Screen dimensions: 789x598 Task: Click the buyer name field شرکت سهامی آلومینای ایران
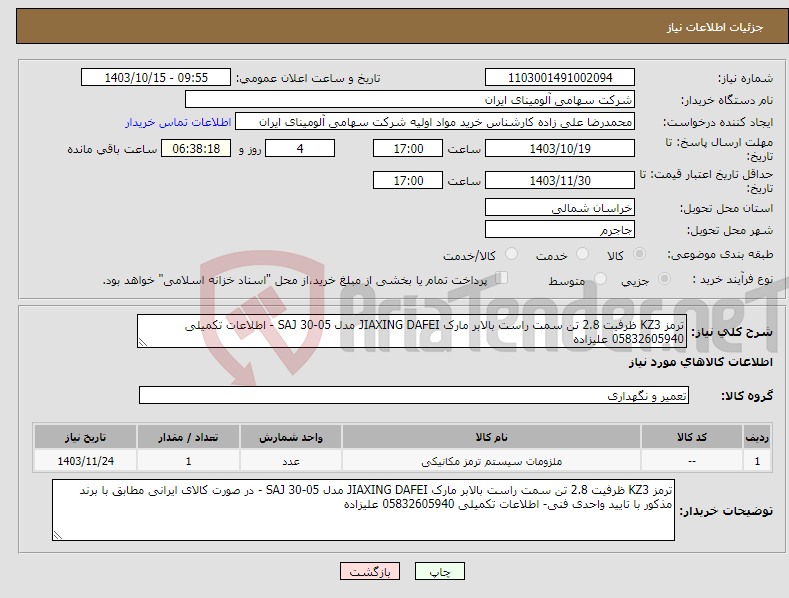click(x=410, y=99)
